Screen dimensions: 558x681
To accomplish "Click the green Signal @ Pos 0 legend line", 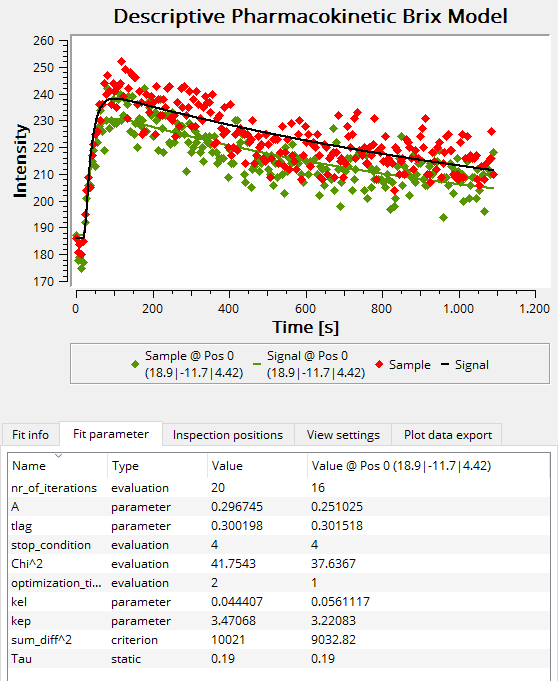I will coord(257,364).
